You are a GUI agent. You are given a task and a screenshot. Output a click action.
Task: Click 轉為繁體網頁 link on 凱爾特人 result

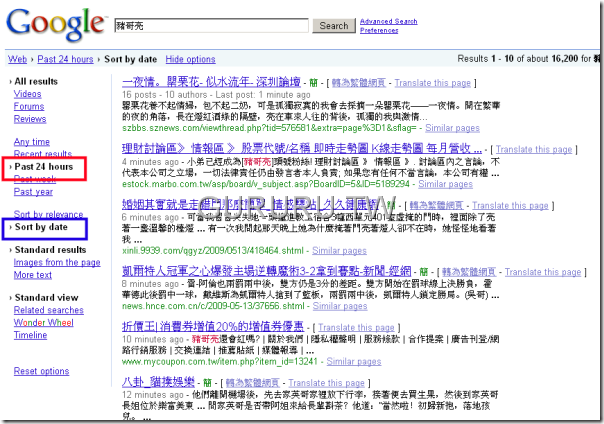tap(469, 272)
